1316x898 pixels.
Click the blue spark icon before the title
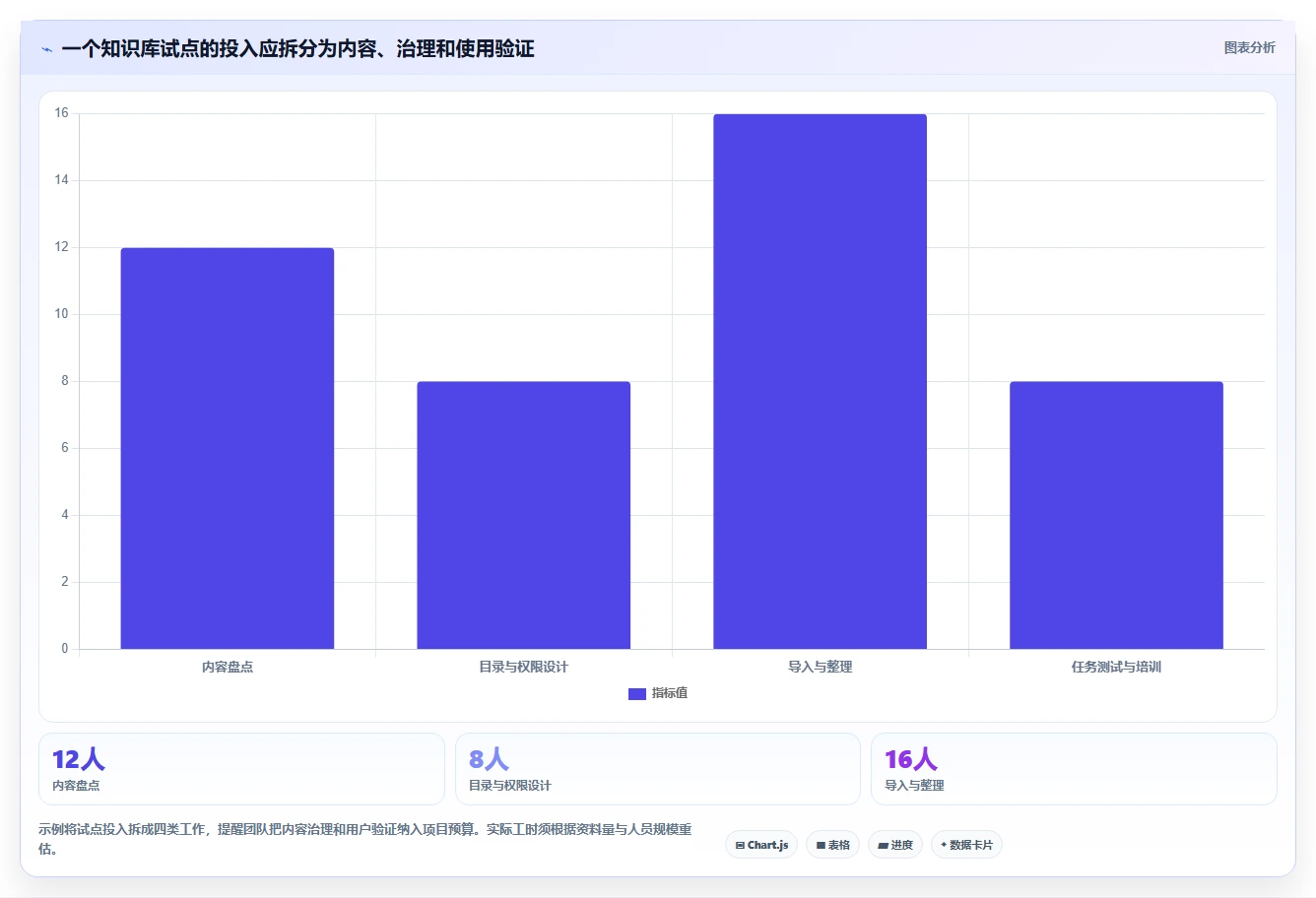46,49
